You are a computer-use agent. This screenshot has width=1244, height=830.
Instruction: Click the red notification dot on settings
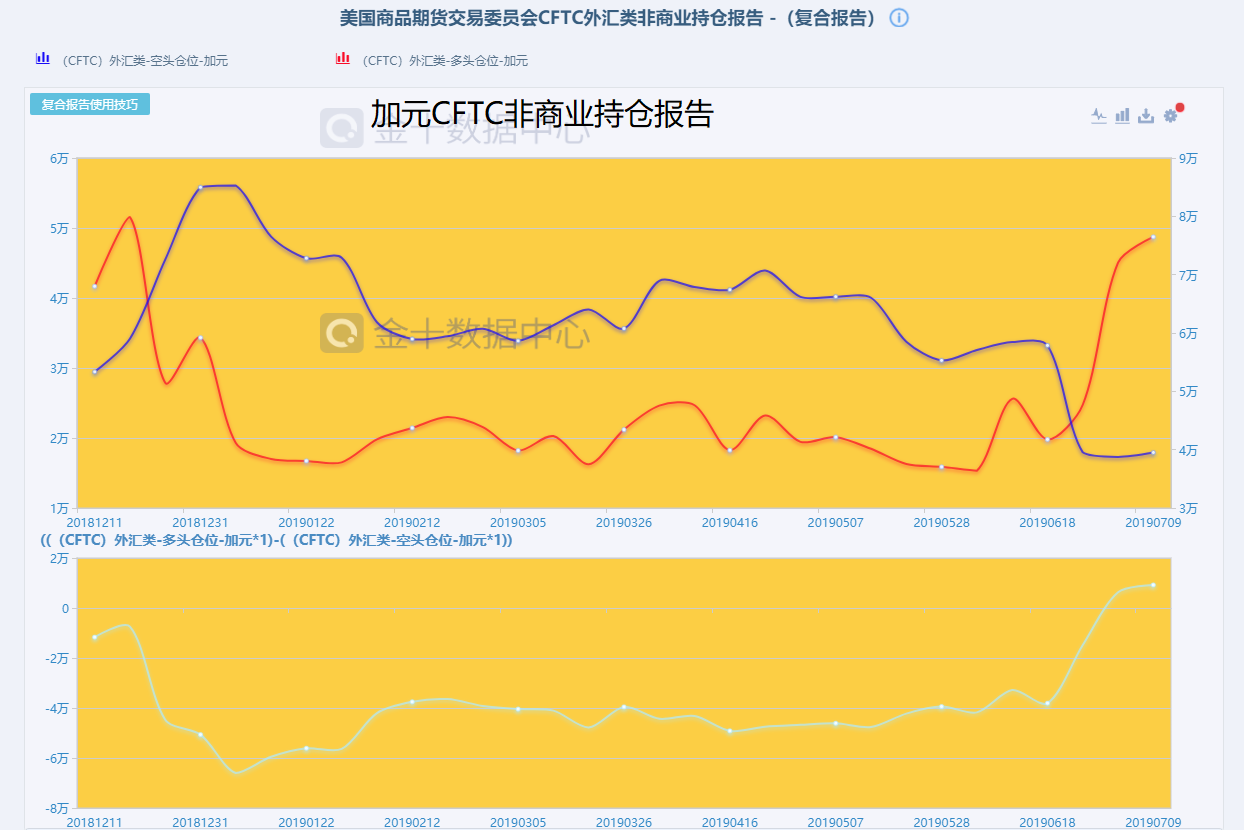[1180, 107]
